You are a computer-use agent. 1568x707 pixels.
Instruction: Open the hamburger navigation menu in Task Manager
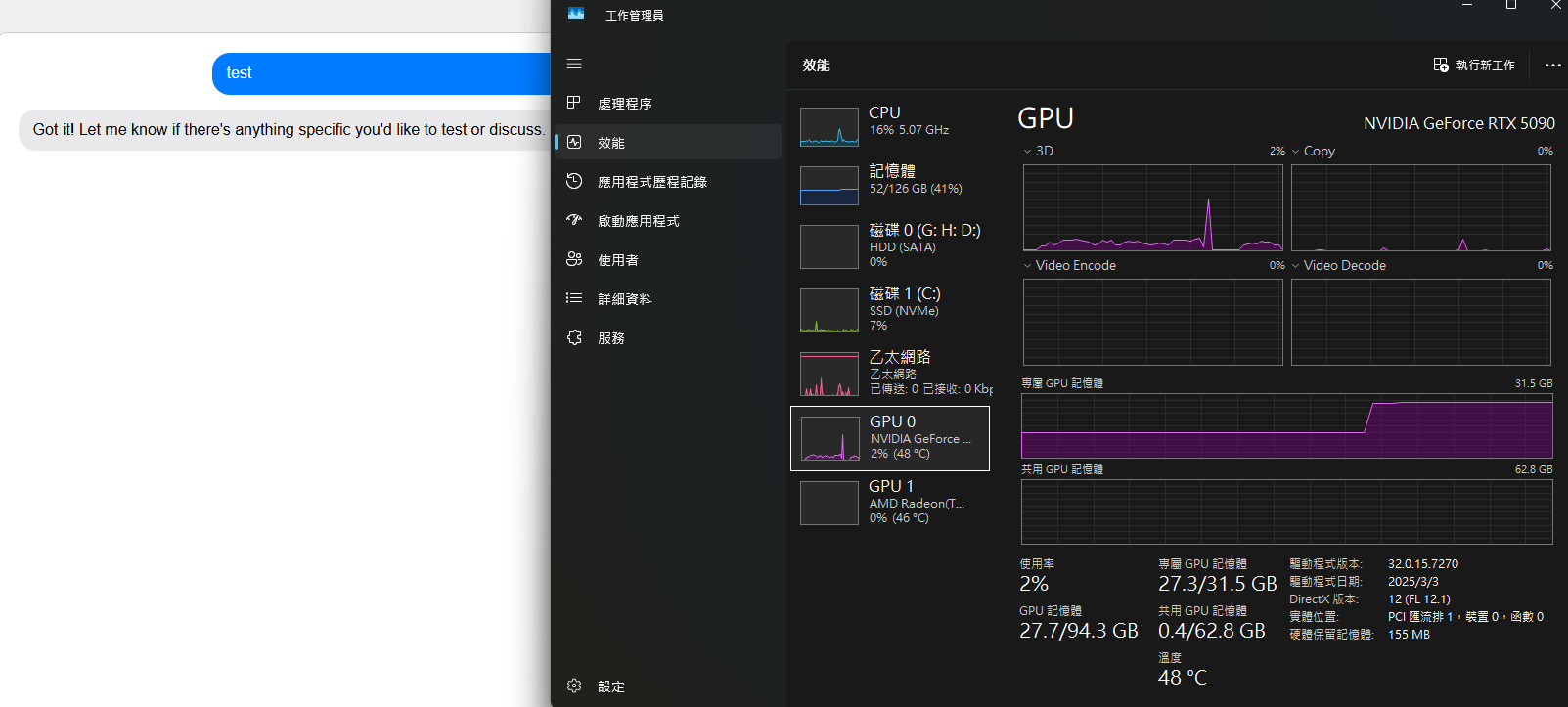point(574,64)
